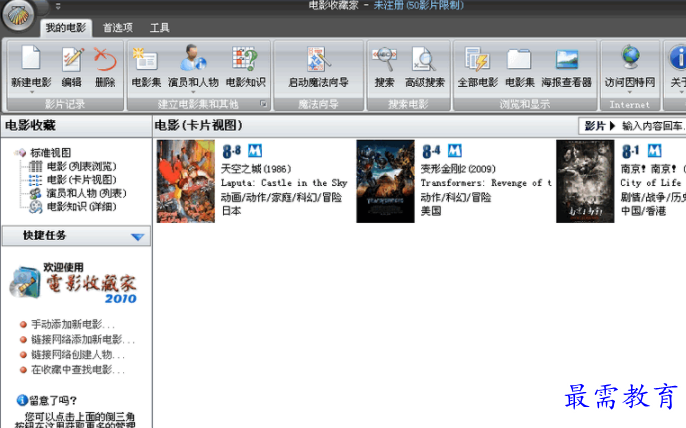Viewport: 686px width, 428px height.
Task: Expand the 访问因特网 dropdown arrow
Action: pyautogui.click(x=630, y=92)
